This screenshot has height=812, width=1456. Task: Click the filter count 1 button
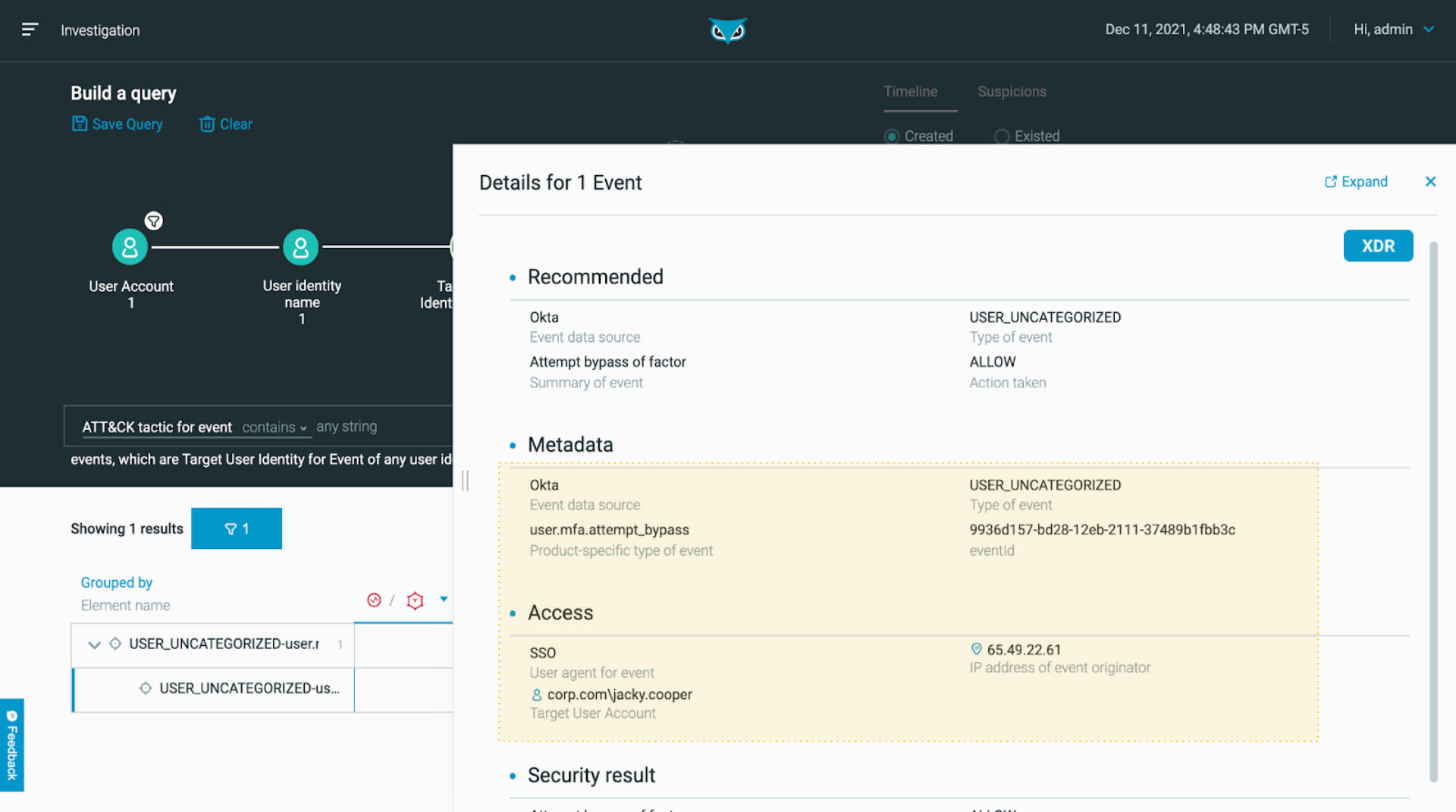point(237,528)
